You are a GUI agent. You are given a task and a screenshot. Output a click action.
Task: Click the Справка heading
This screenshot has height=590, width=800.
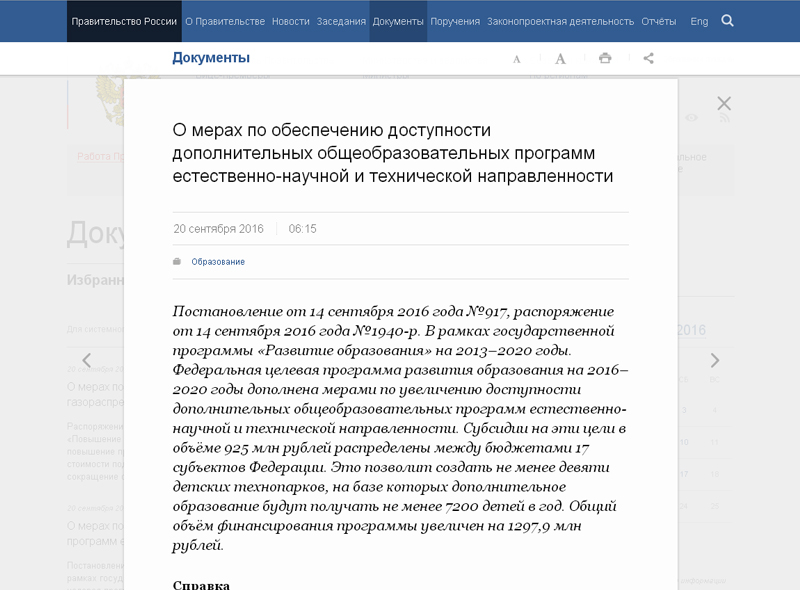(x=201, y=585)
